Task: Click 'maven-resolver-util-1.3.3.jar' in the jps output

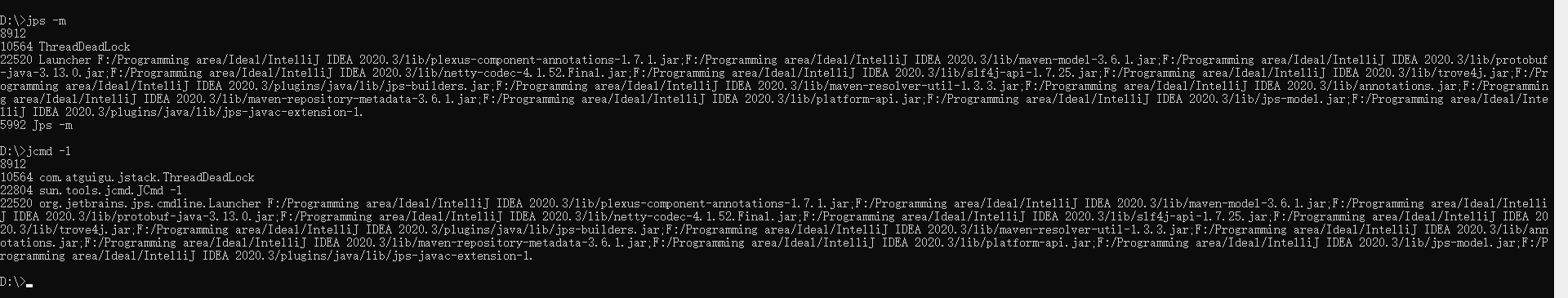Action: 924,86
